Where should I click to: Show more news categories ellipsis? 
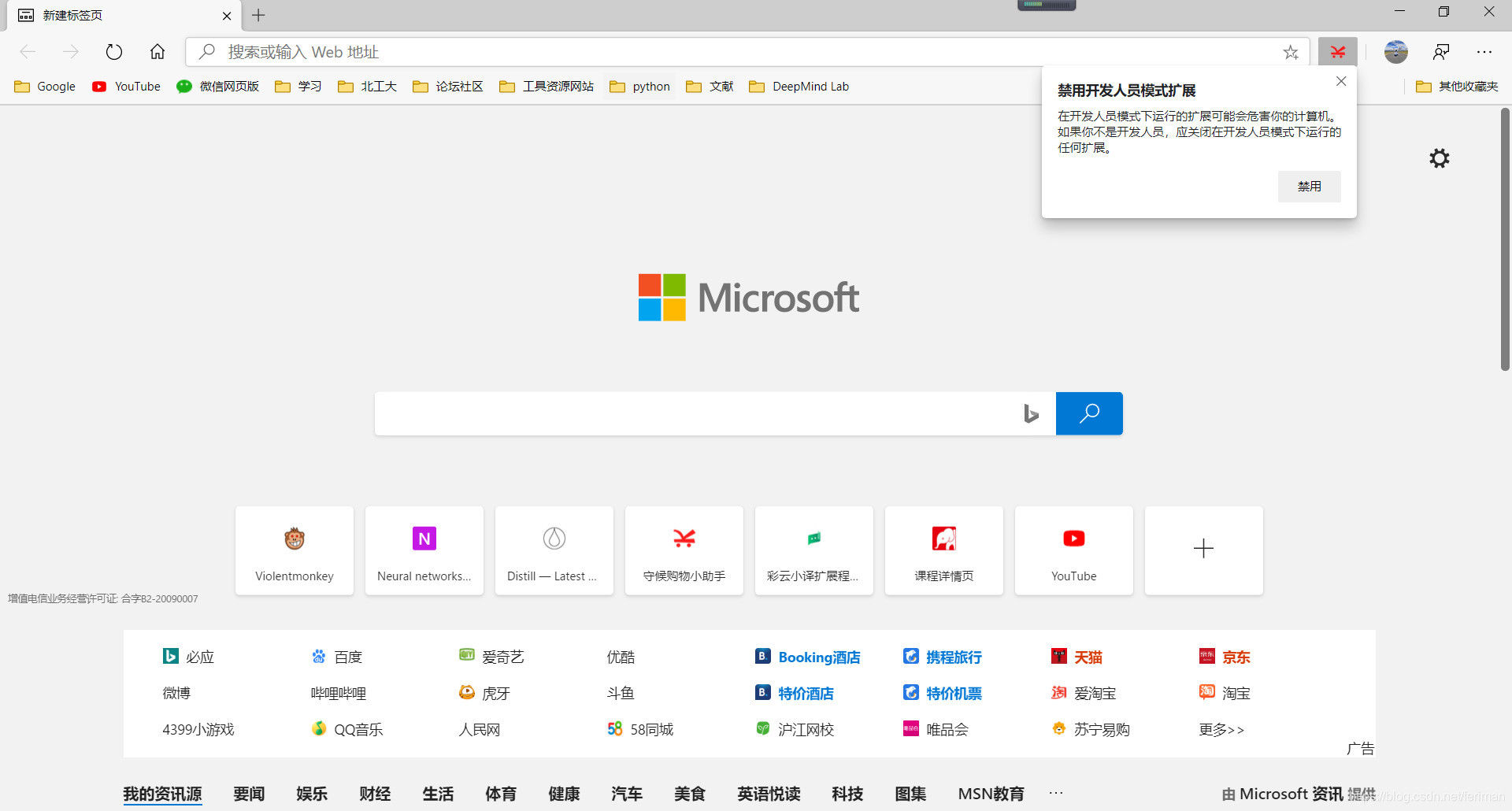[x=1056, y=793]
